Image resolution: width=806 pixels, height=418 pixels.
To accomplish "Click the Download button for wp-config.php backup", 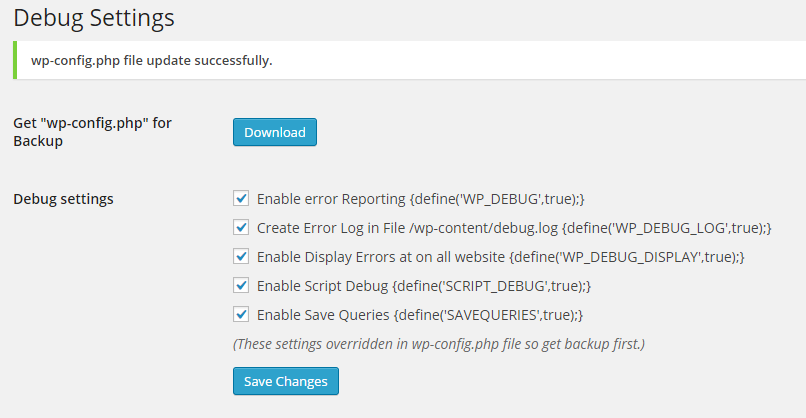I will click(x=274, y=132).
